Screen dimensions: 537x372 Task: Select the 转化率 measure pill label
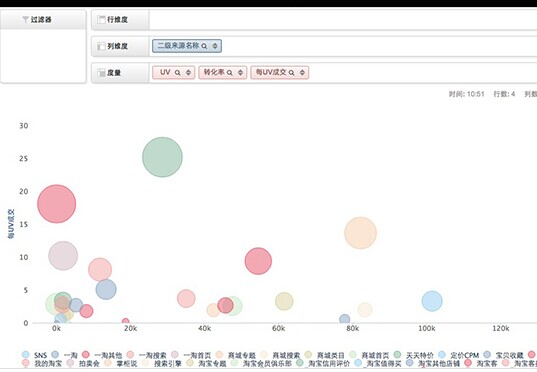pos(214,72)
